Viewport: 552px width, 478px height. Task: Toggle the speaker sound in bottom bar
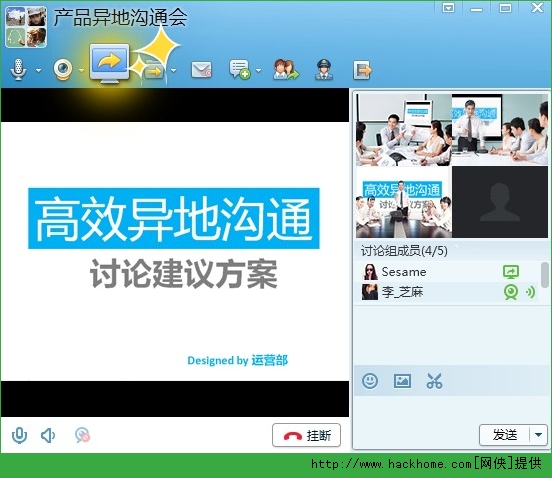point(48,435)
